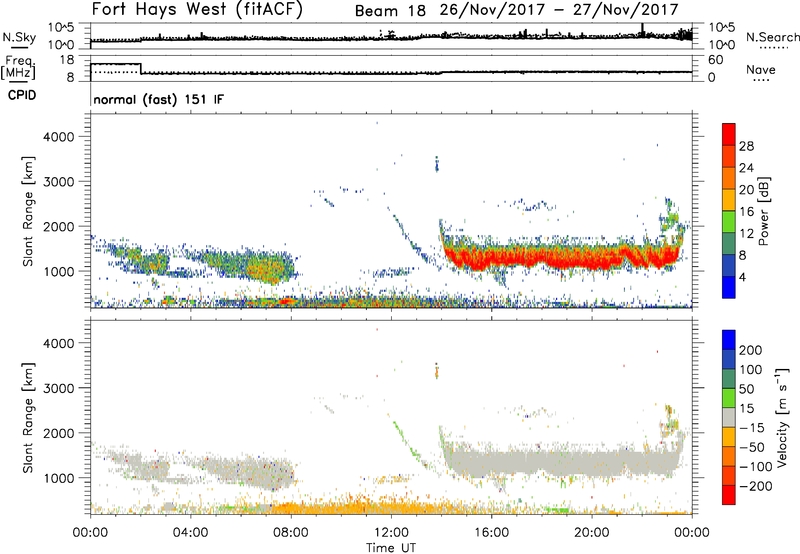
Task: Click the '3000' tick of the power panel
Action: click(x=58, y=182)
